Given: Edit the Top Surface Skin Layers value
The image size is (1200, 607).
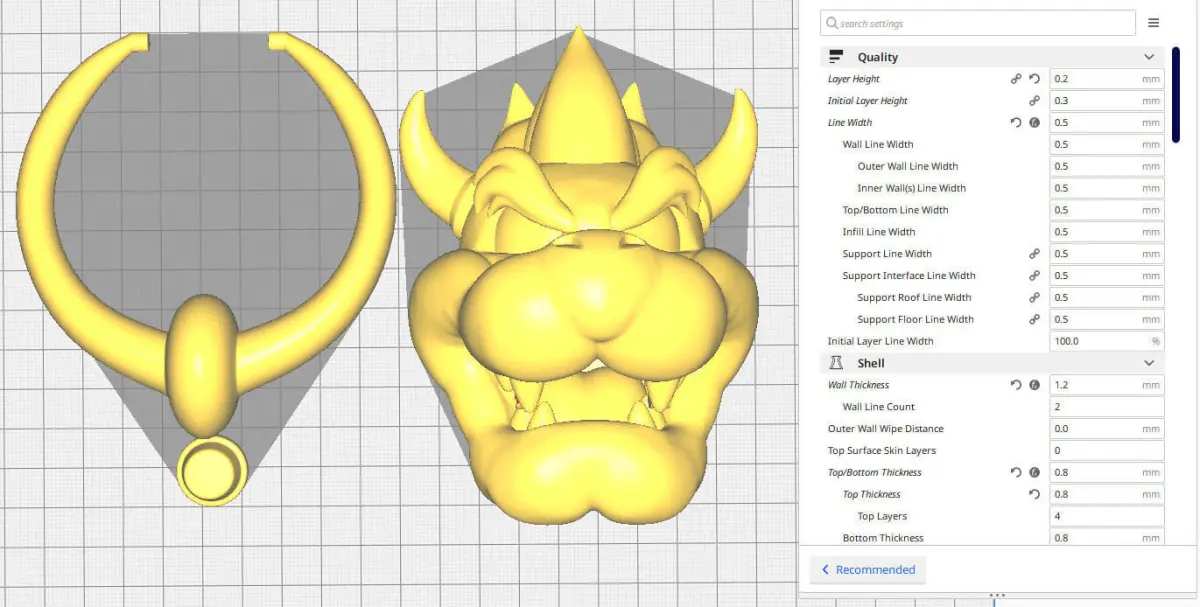Looking at the screenshot, I should pyautogui.click(x=1107, y=451).
